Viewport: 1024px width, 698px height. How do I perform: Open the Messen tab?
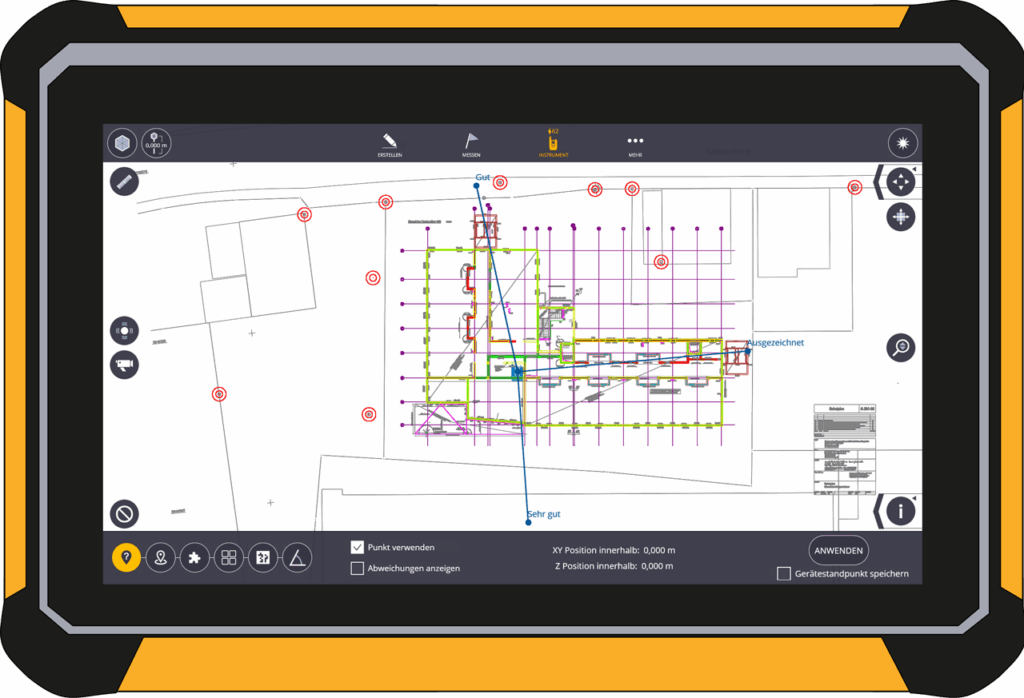[471, 145]
